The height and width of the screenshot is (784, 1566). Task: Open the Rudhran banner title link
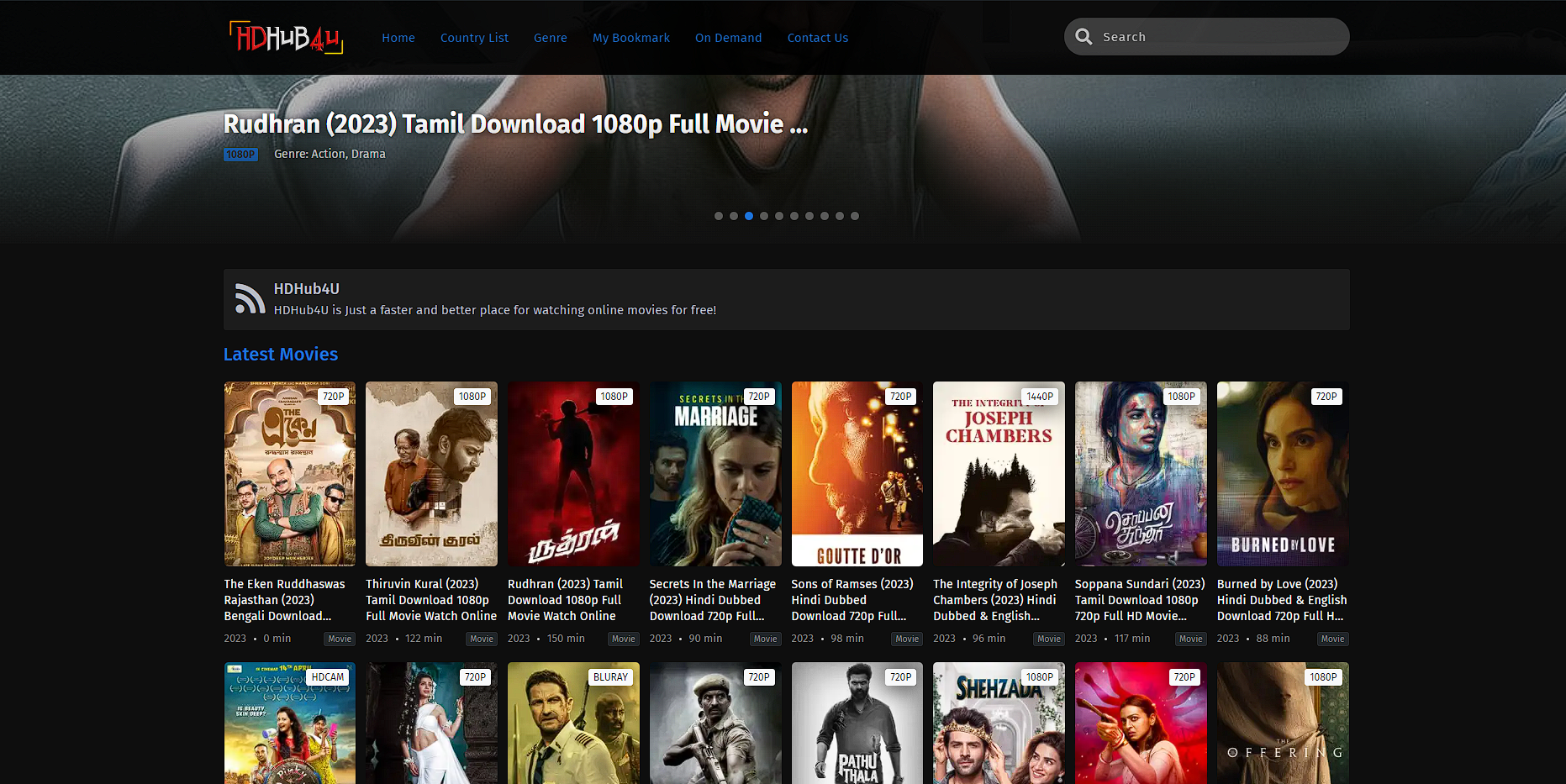click(x=515, y=124)
